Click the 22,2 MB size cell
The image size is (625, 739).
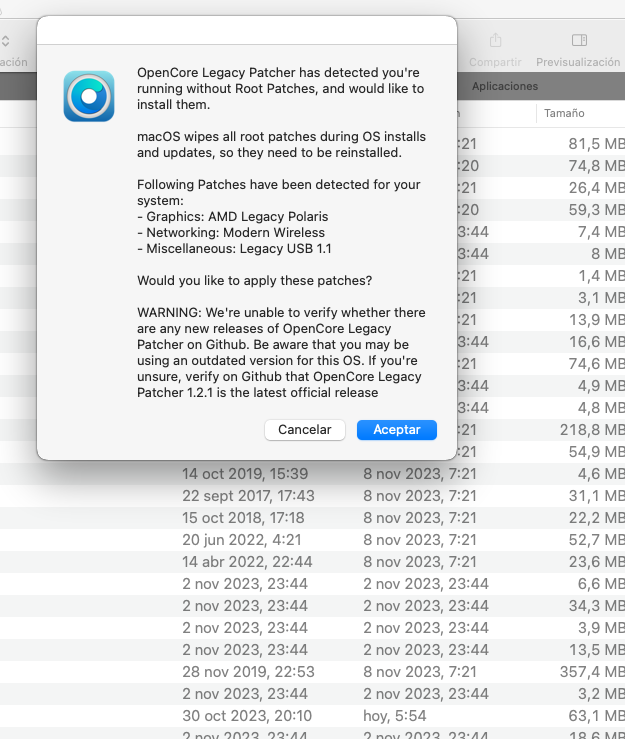tap(597, 518)
